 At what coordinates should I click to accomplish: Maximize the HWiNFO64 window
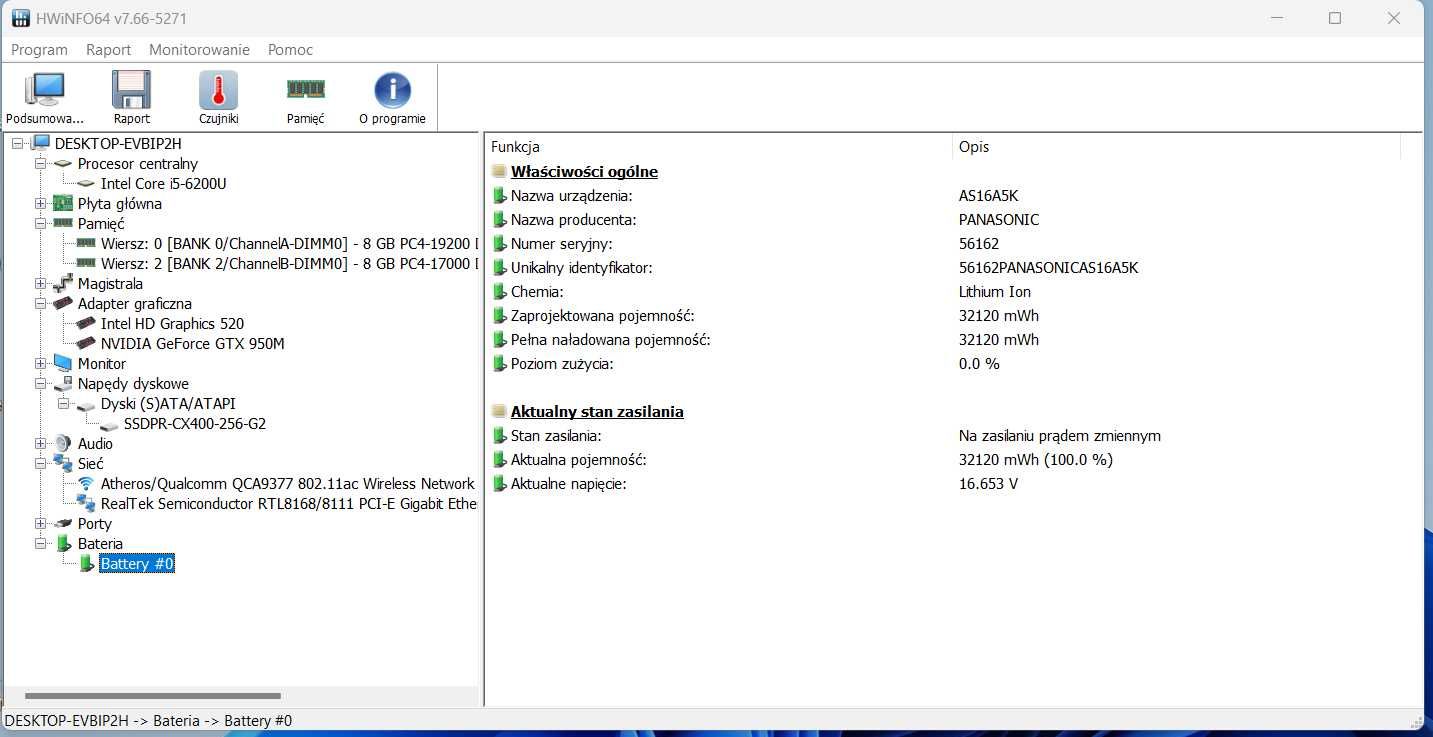[x=1335, y=18]
